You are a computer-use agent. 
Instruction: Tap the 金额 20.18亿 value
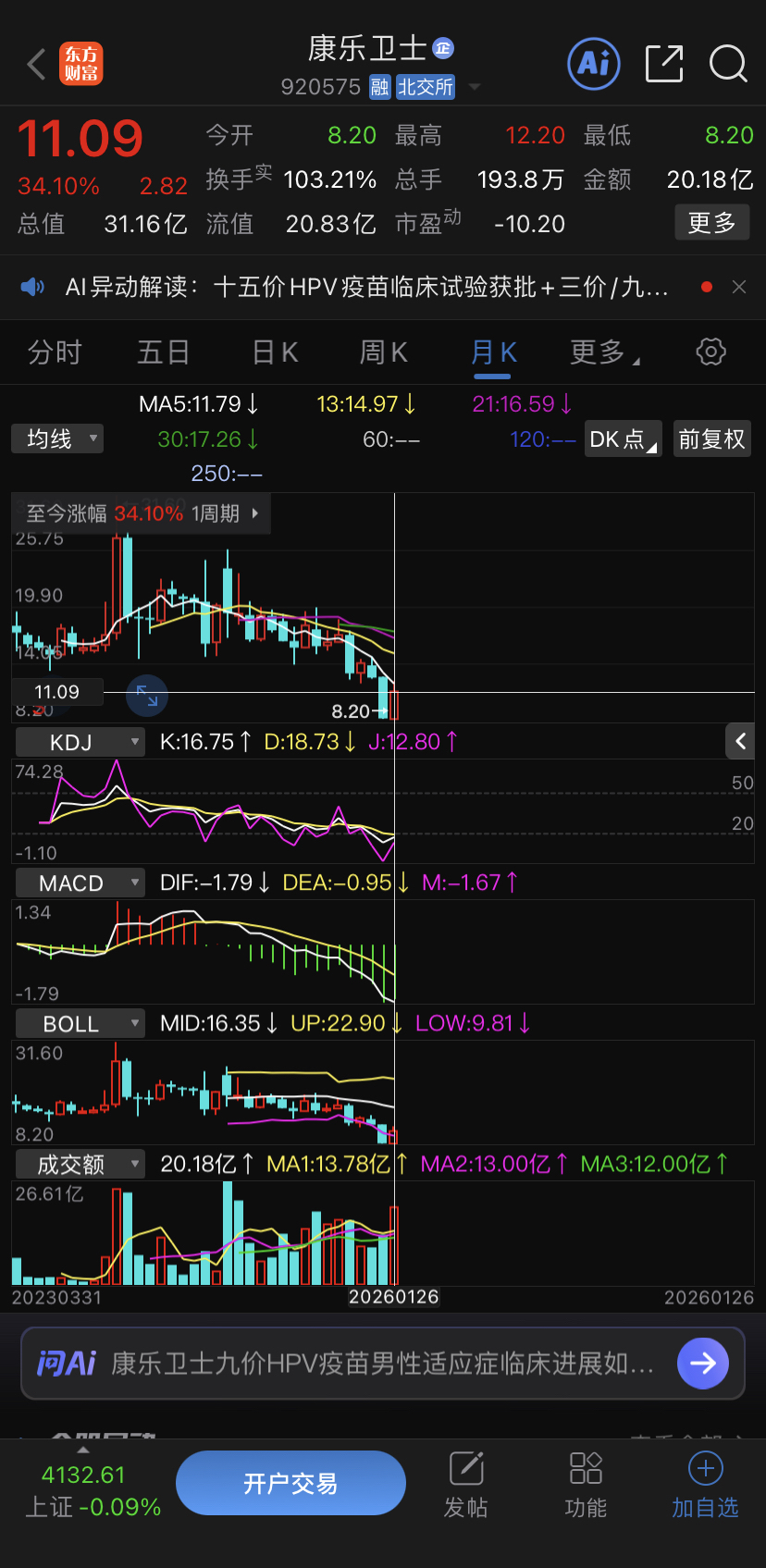coord(710,179)
